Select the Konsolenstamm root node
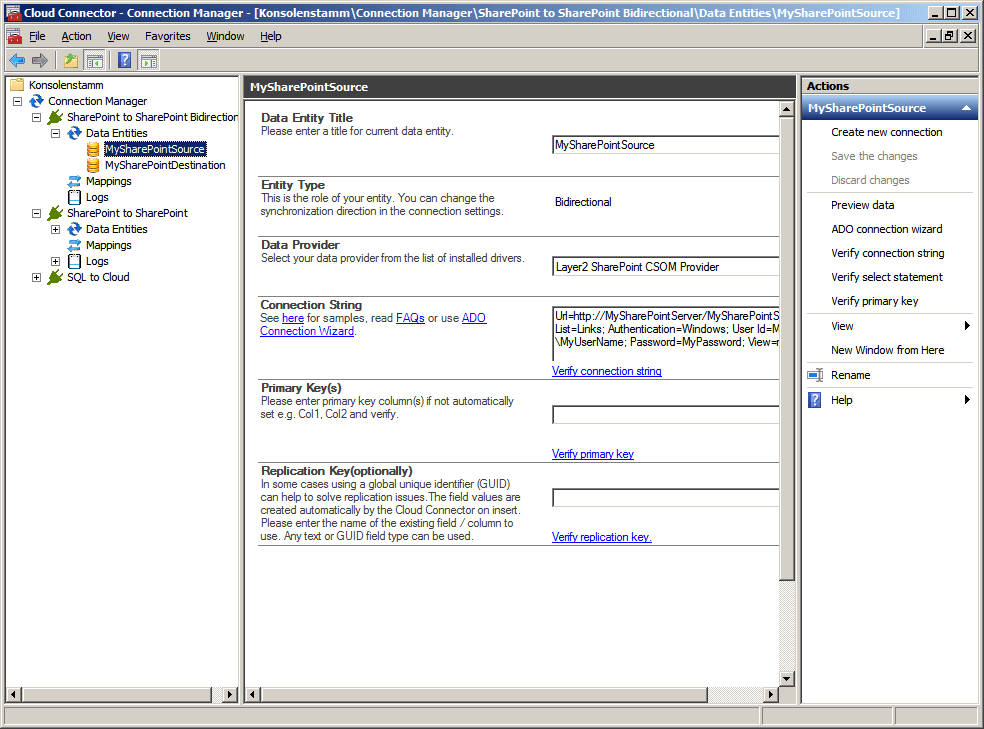The image size is (984, 729). click(x=66, y=85)
